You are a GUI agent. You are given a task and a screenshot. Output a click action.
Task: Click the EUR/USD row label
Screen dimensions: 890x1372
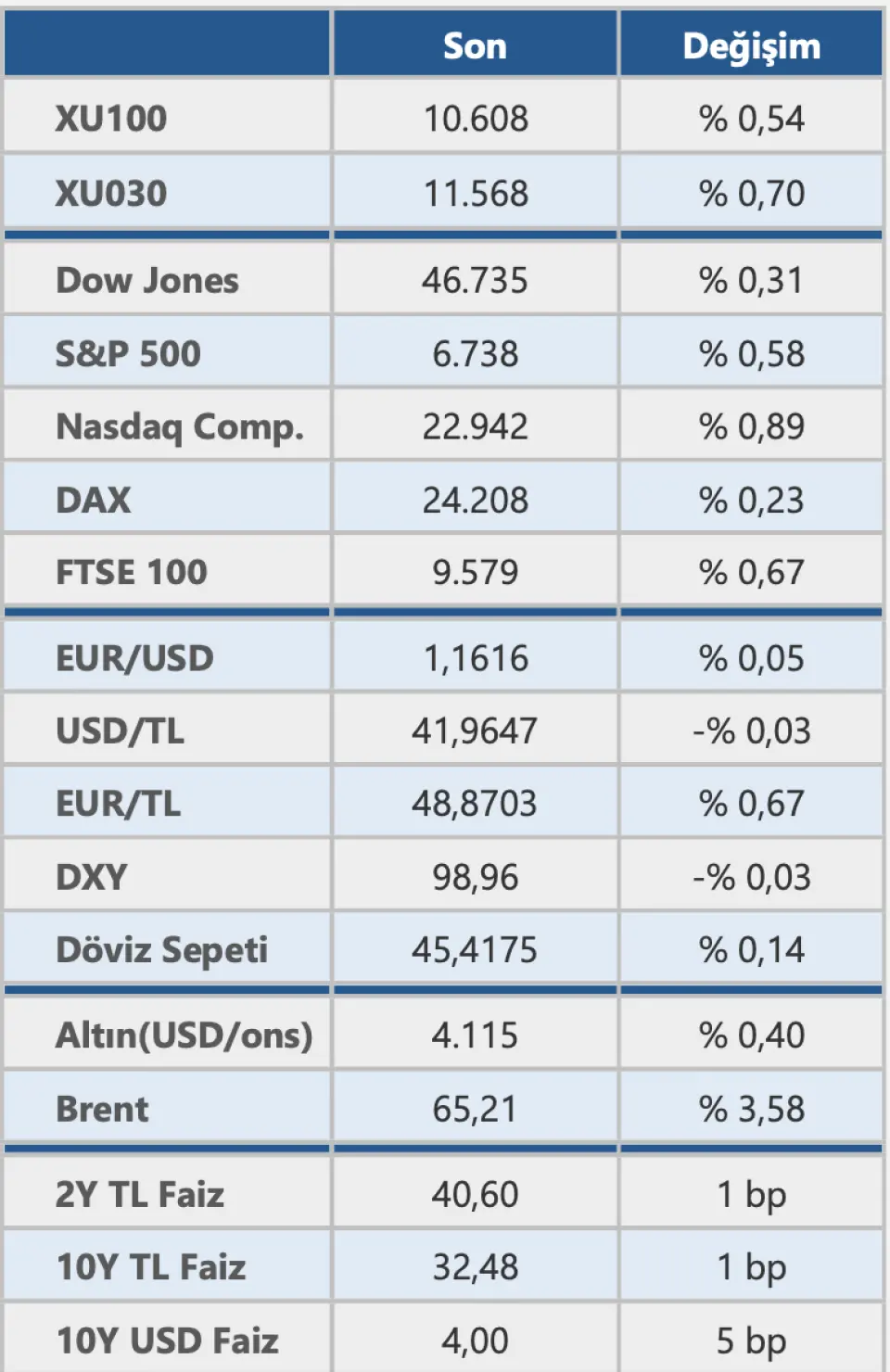[134, 659]
